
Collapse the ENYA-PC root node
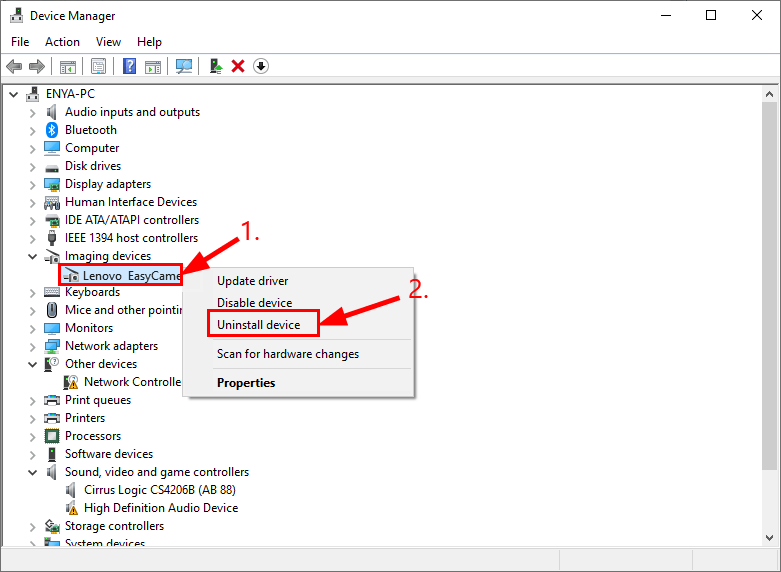point(13,94)
